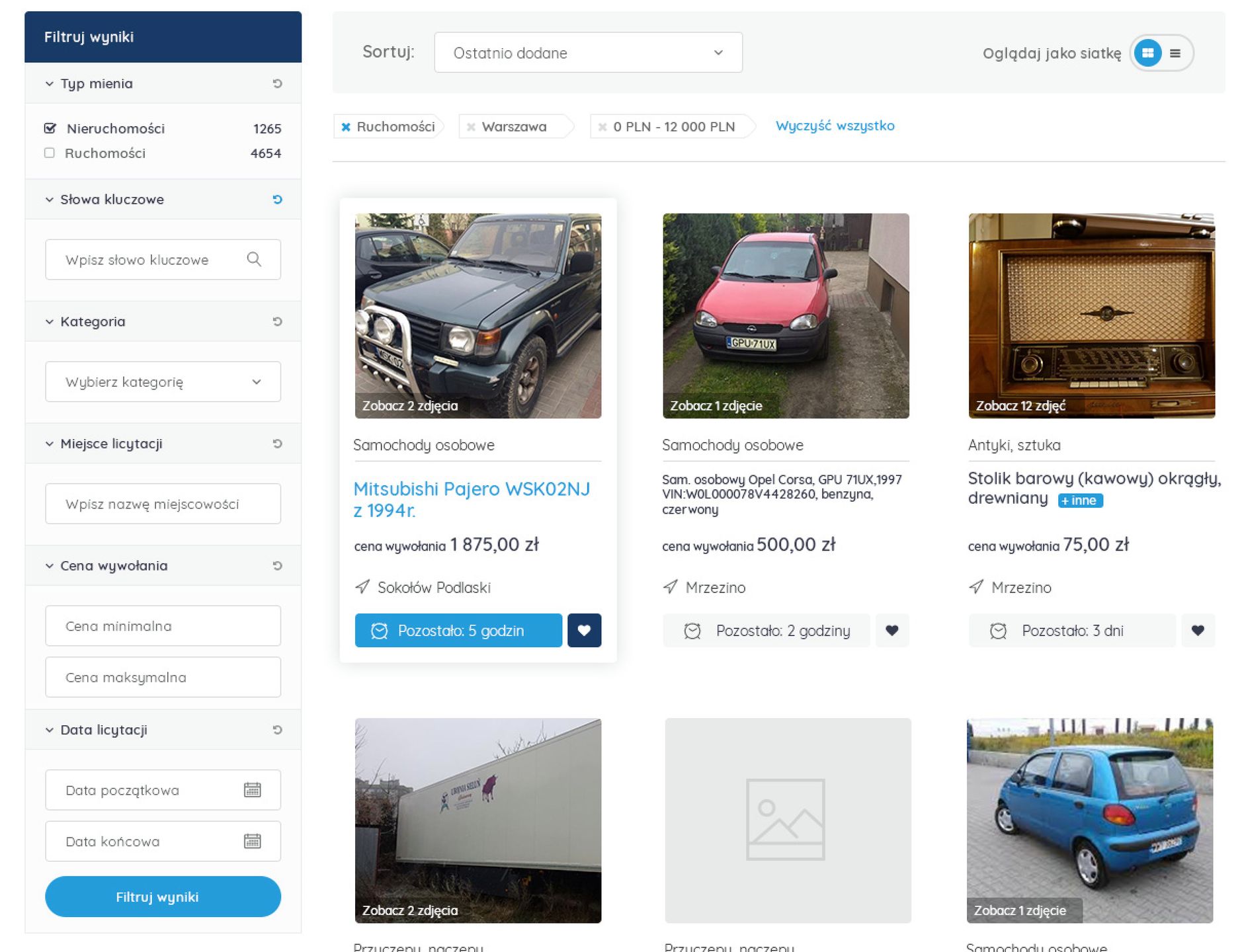Open the white trailer photo thumbnail
This screenshot has height=952, width=1242.
[x=478, y=820]
